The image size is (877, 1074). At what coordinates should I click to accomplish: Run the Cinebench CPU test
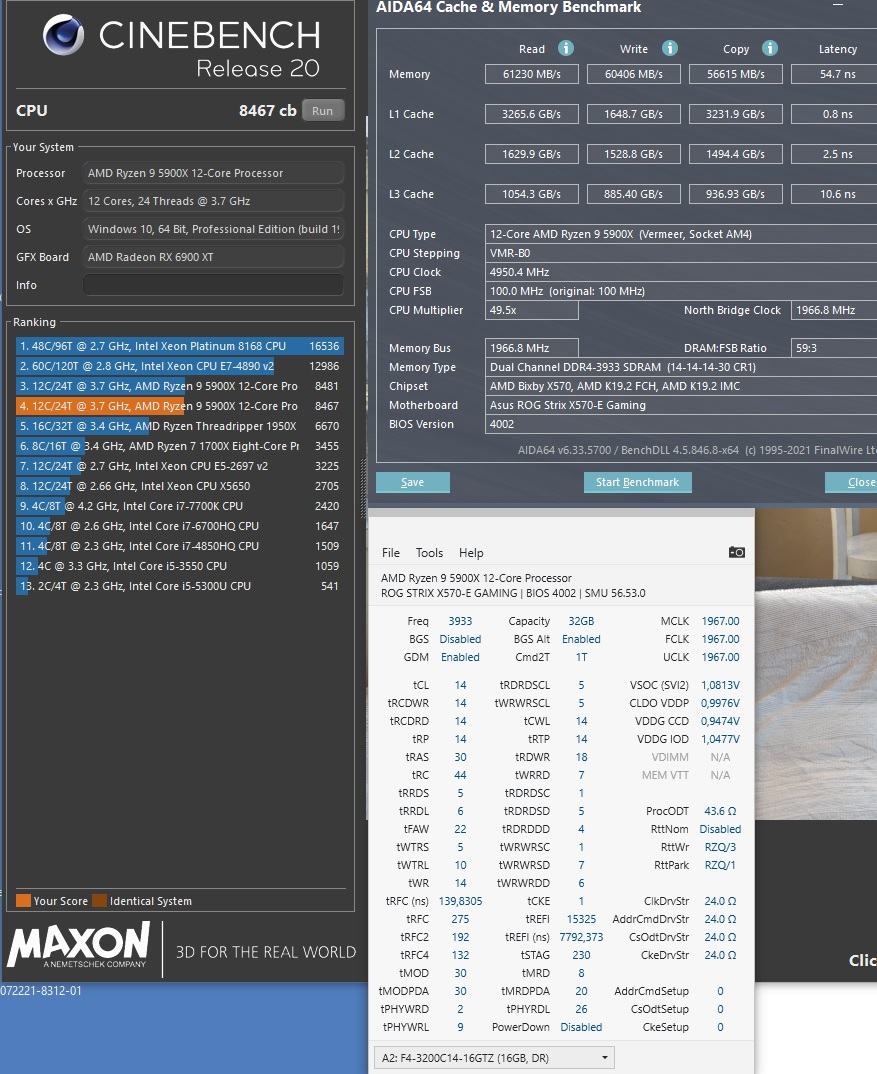tap(322, 110)
